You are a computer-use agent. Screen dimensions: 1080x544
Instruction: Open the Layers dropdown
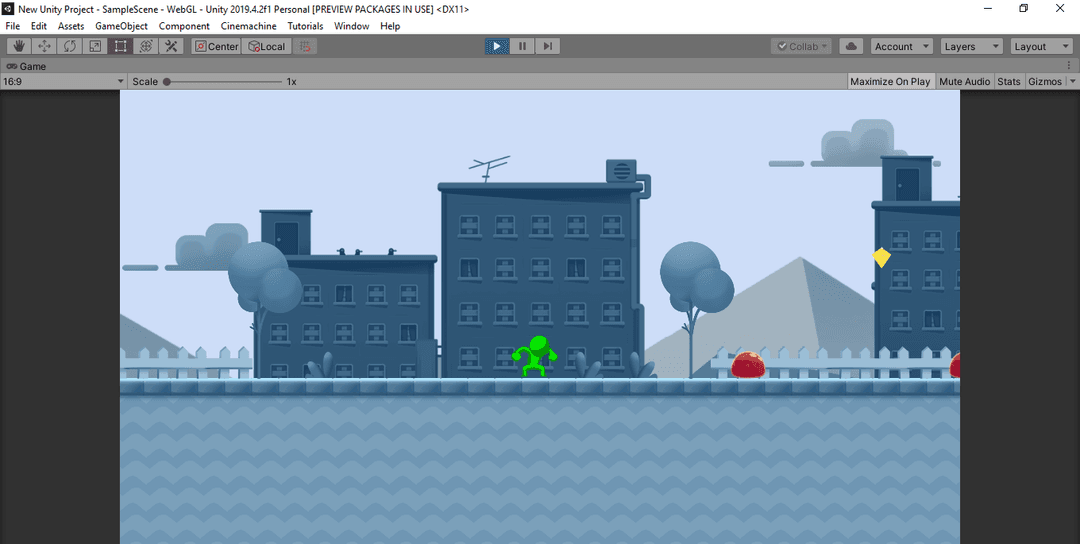[969, 46]
